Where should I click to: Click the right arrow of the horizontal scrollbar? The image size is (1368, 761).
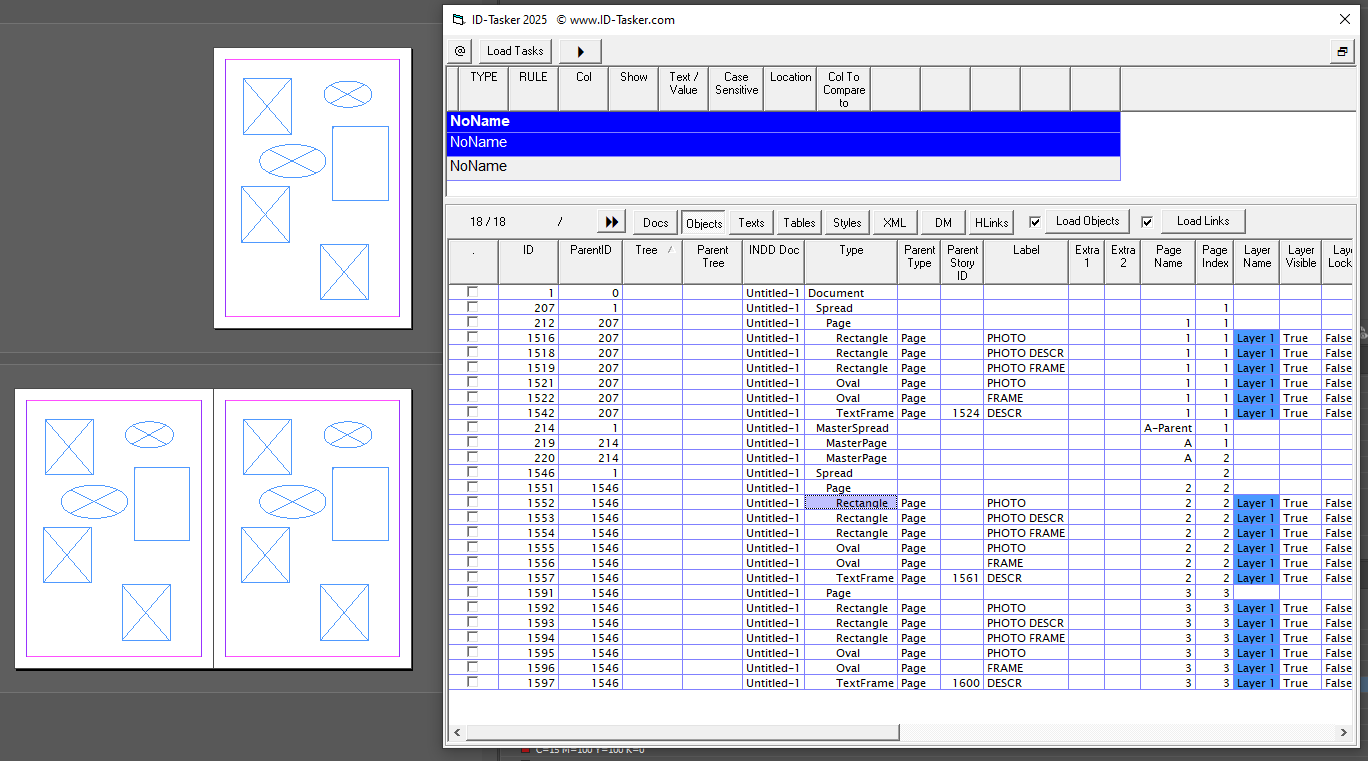(1346, 732)
